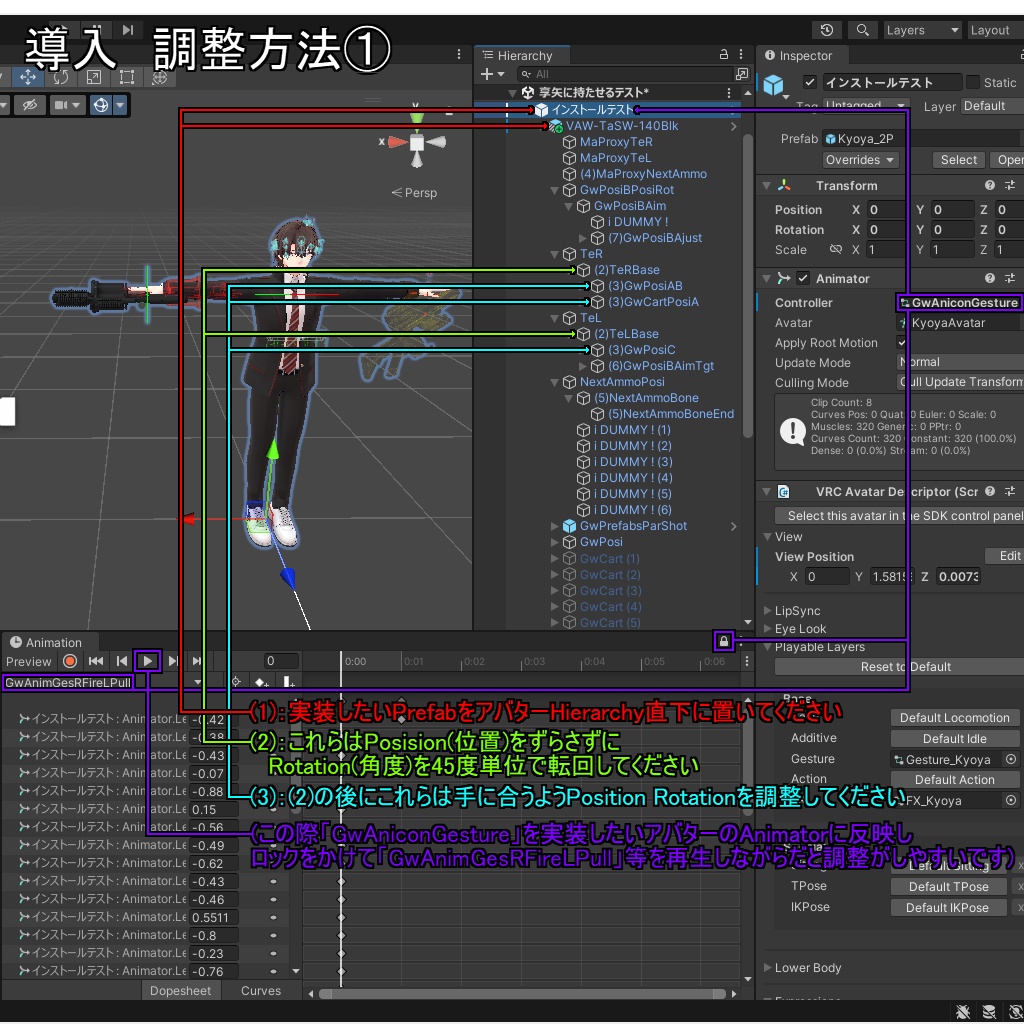This screenshot has width=1024, height=1024.
Task: Expand the (7)GwPosiBAjust node
Action: [x=583, y=238]
